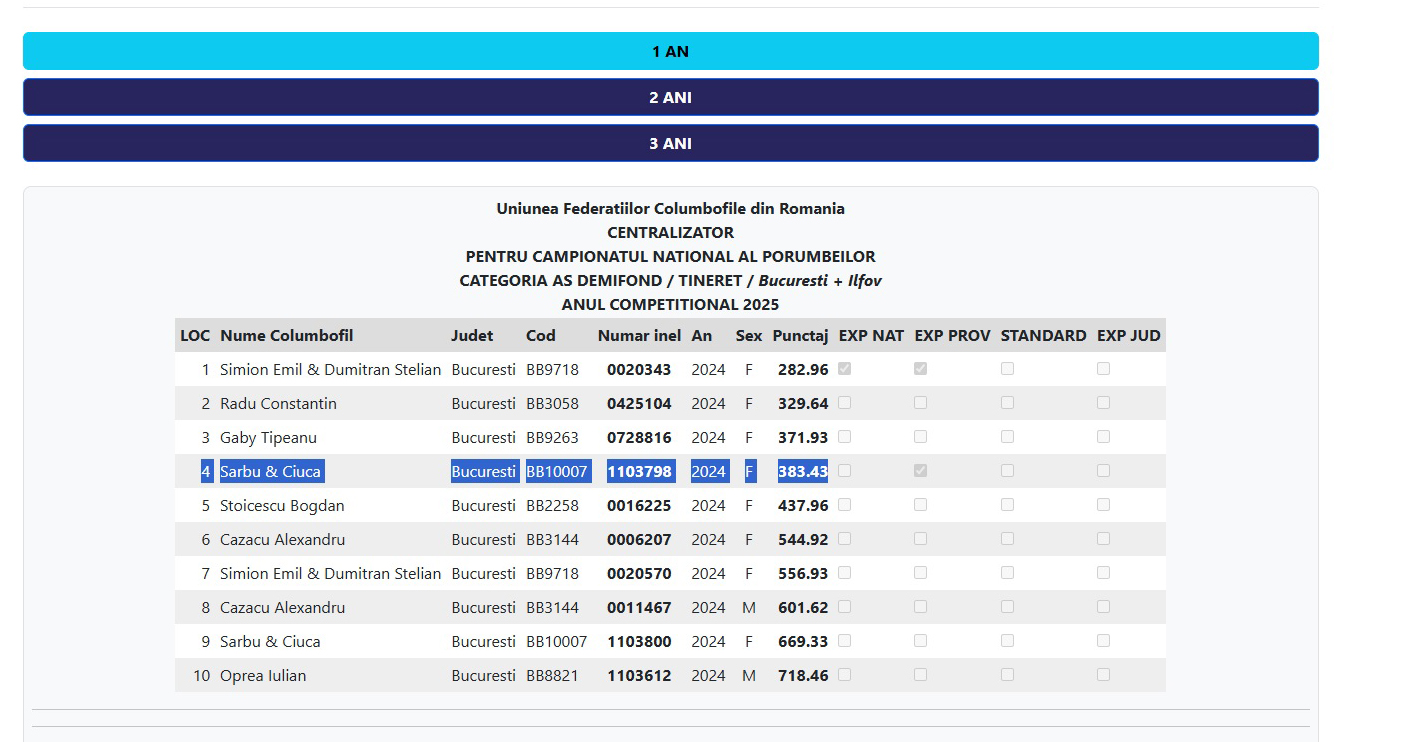The width and height of the screenshot is (1406, 742).
Task: Check EXP NAT for Stoicescu Bogdan
Action: tap(845, 505)
